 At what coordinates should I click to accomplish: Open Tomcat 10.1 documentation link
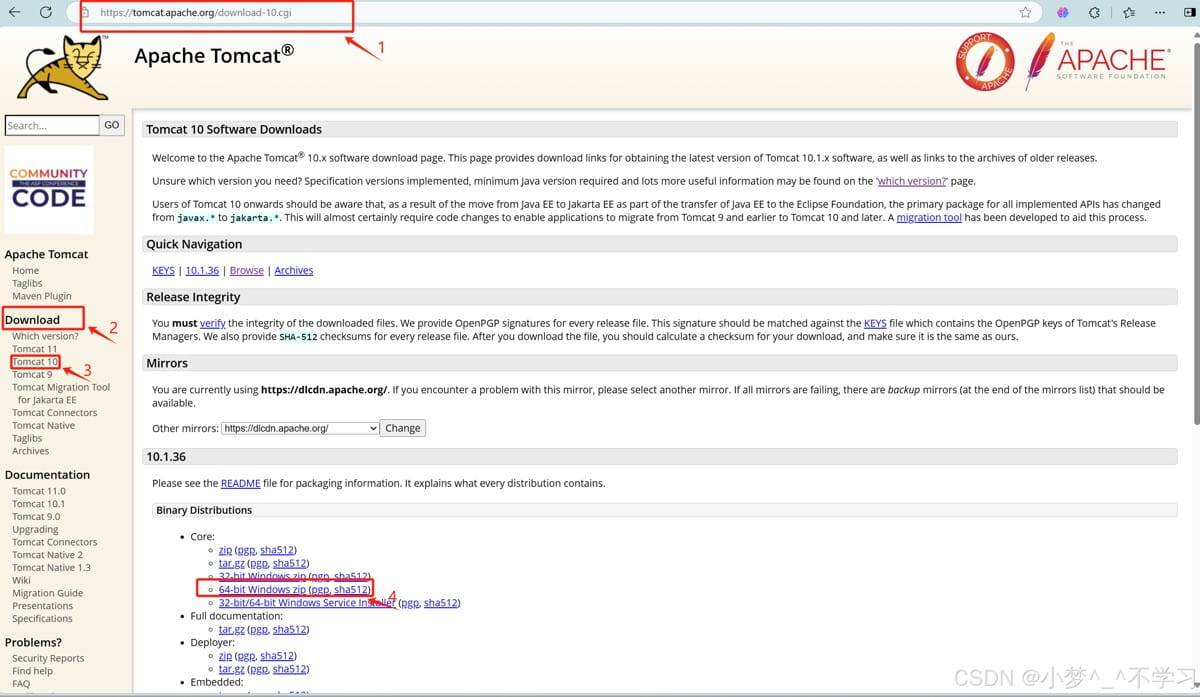(39, 504)
